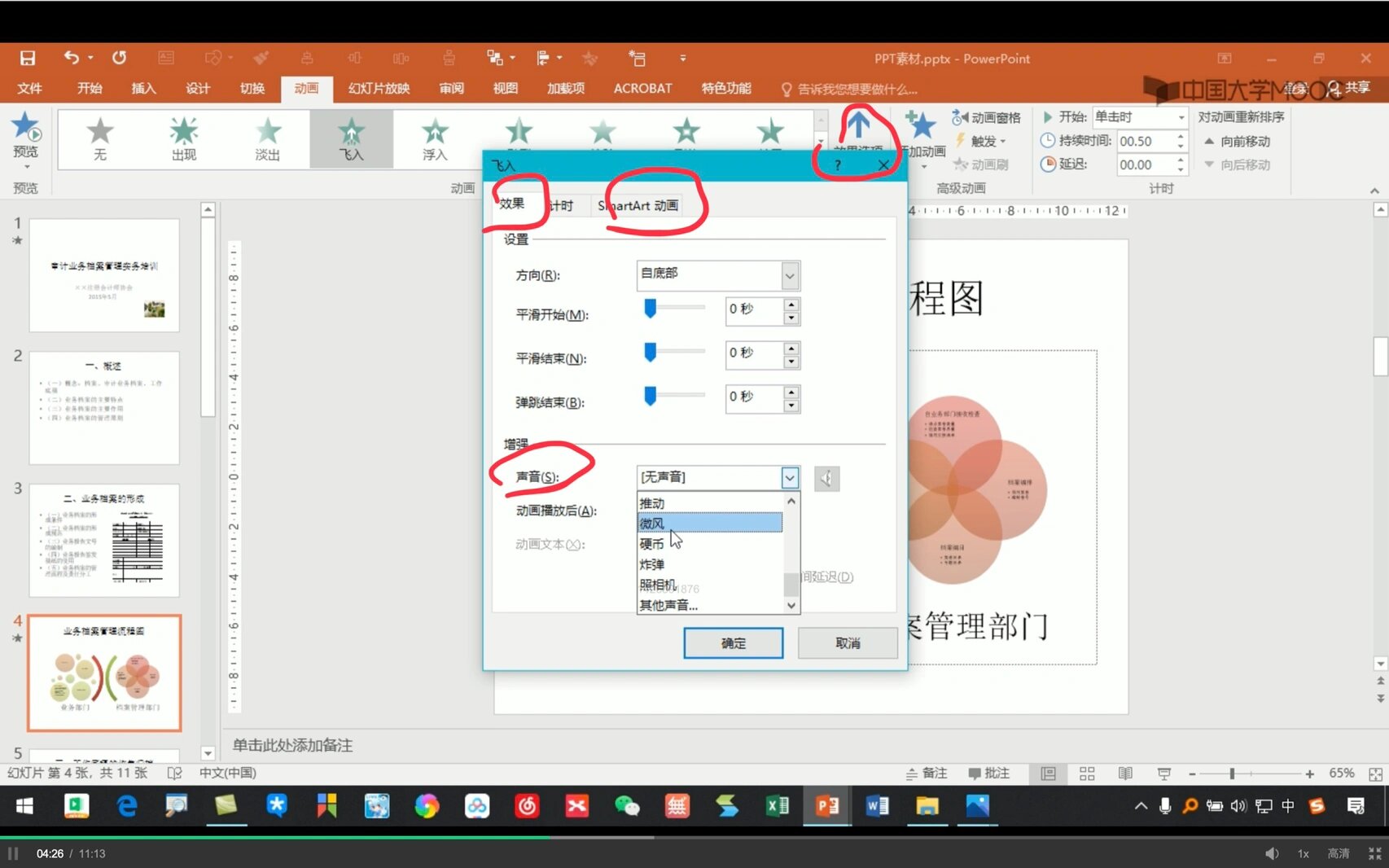Image resolution: width=1389 pixels, height=868 pixels.
Task: Click the Save icon in quick access toolbar
Action: pos(28,58)
